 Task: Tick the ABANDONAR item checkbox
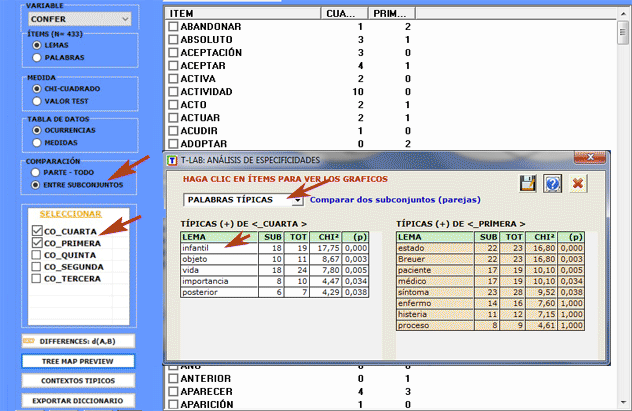[x=173, y=27]
